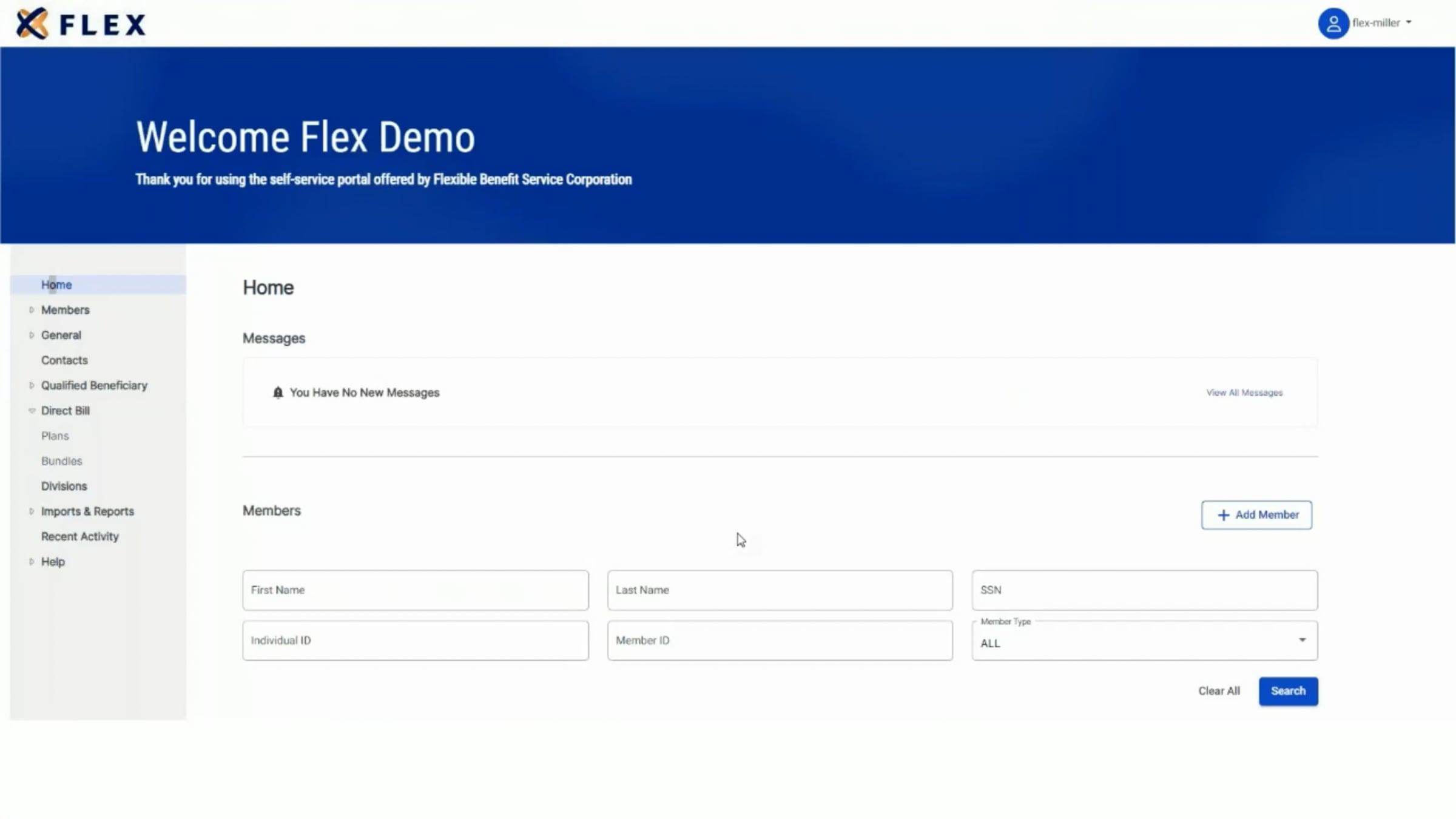
Task: Open Imports & Reports sidebar item
Action: [87, 511]
